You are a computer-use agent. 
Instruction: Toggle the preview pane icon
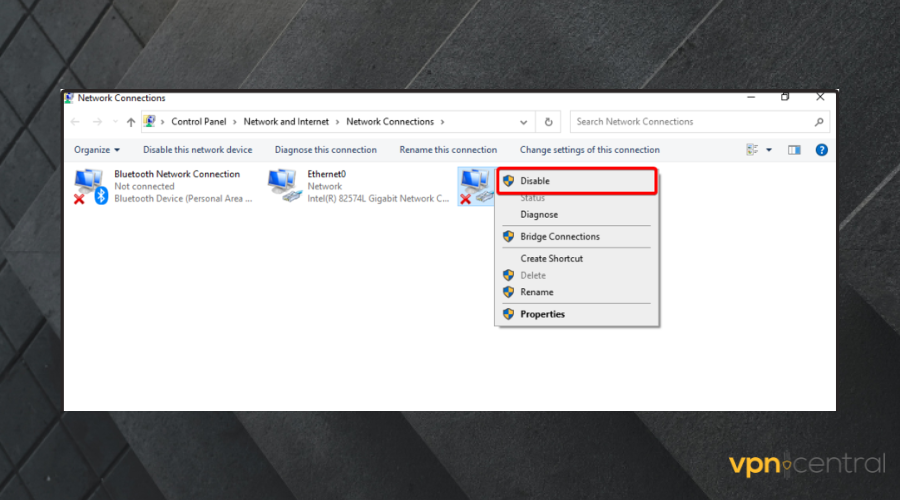click(794, 150)
